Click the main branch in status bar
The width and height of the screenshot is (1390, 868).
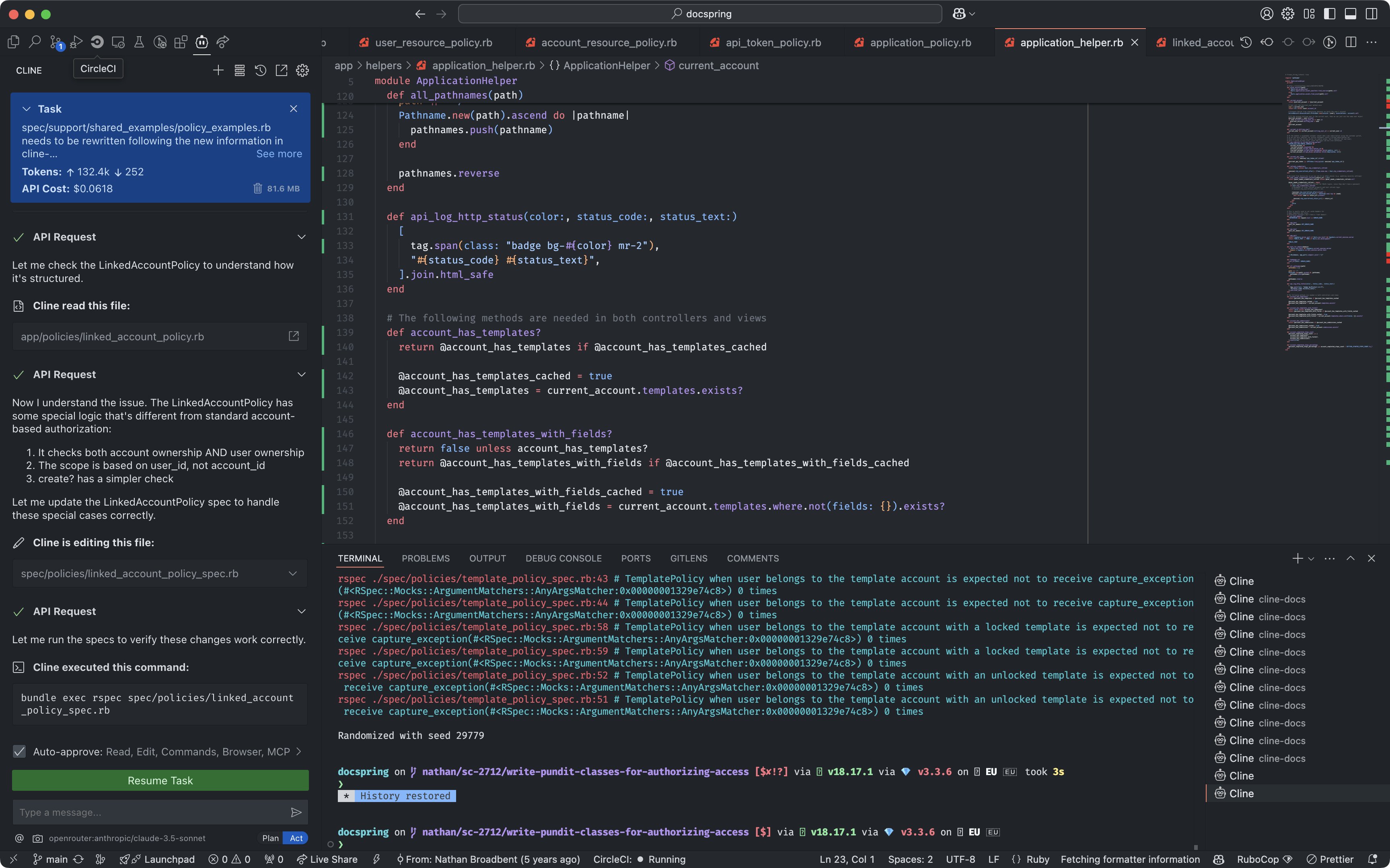coord(50,860)
